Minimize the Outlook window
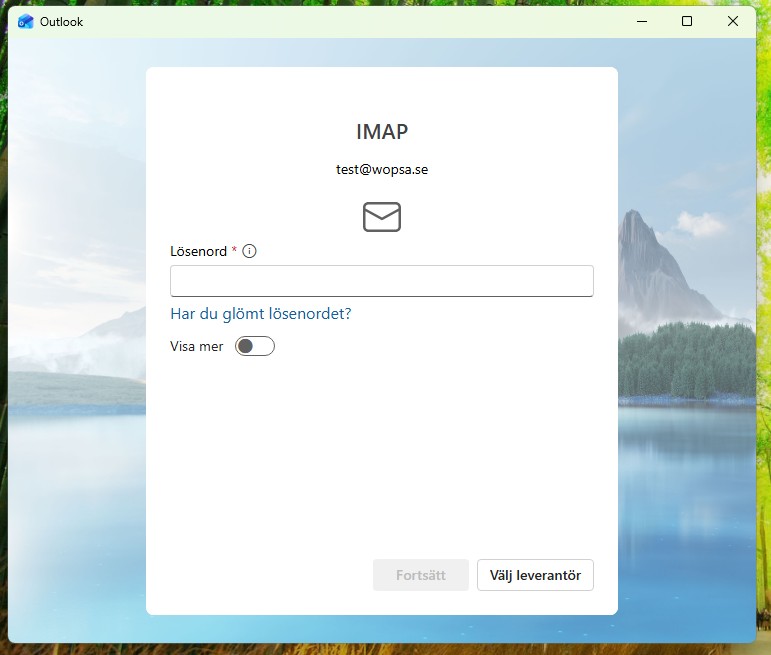This screenshot has width=771, height=655. (641, 22)
